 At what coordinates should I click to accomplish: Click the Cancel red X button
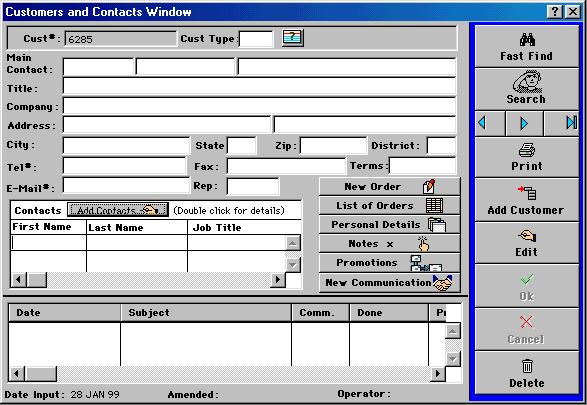[527, 329]
